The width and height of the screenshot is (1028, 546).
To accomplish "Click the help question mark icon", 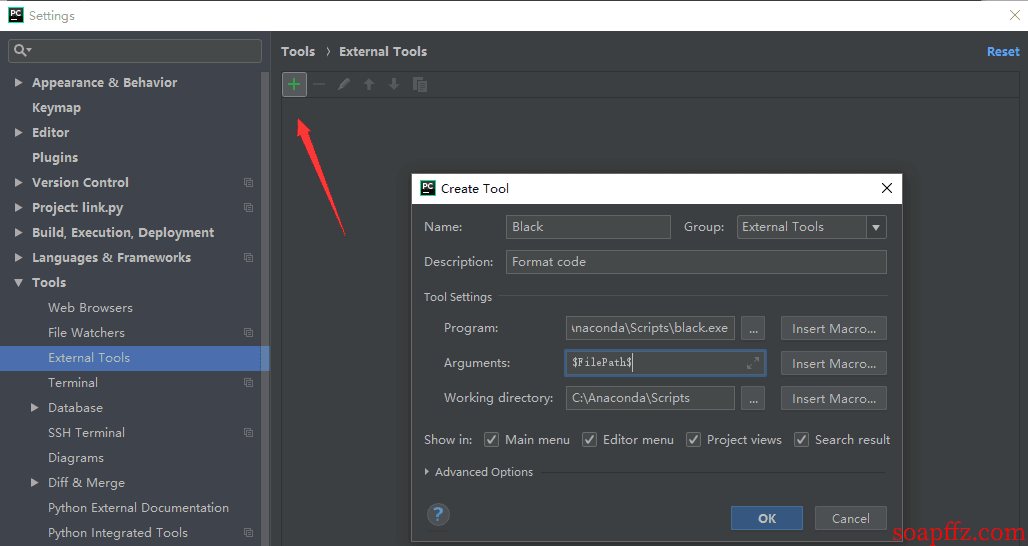I will tap(438, 515).
